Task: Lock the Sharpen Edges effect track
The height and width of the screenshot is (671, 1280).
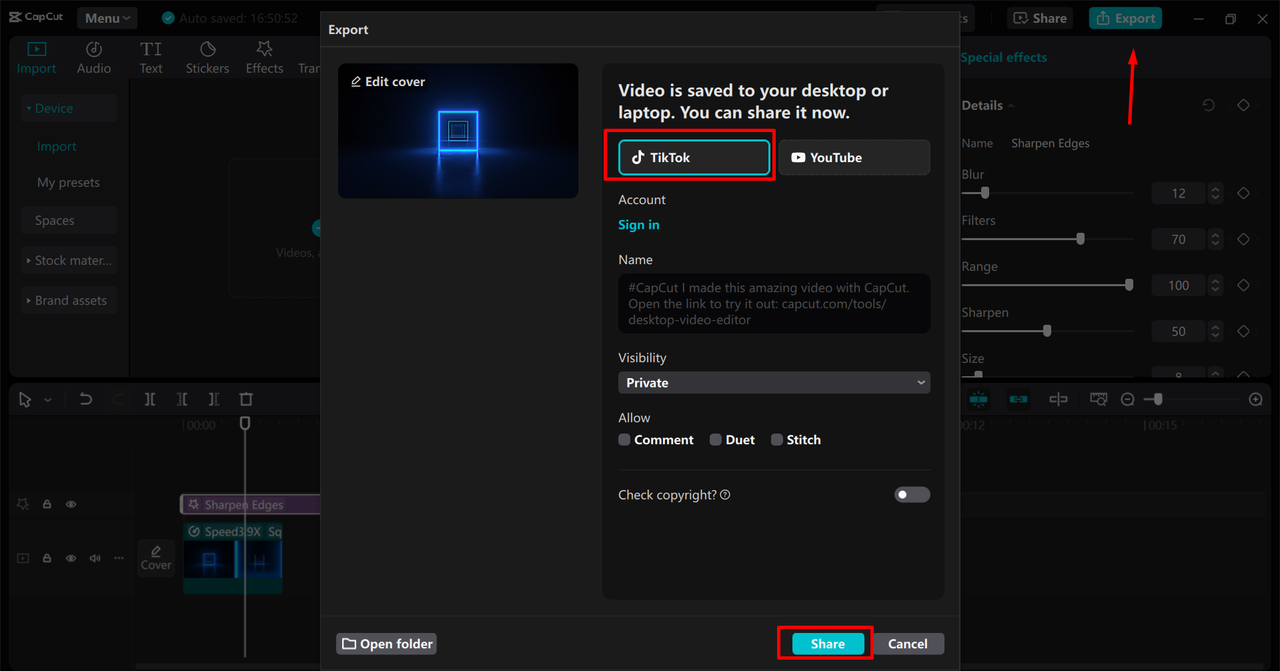Action: click(47, 505)
